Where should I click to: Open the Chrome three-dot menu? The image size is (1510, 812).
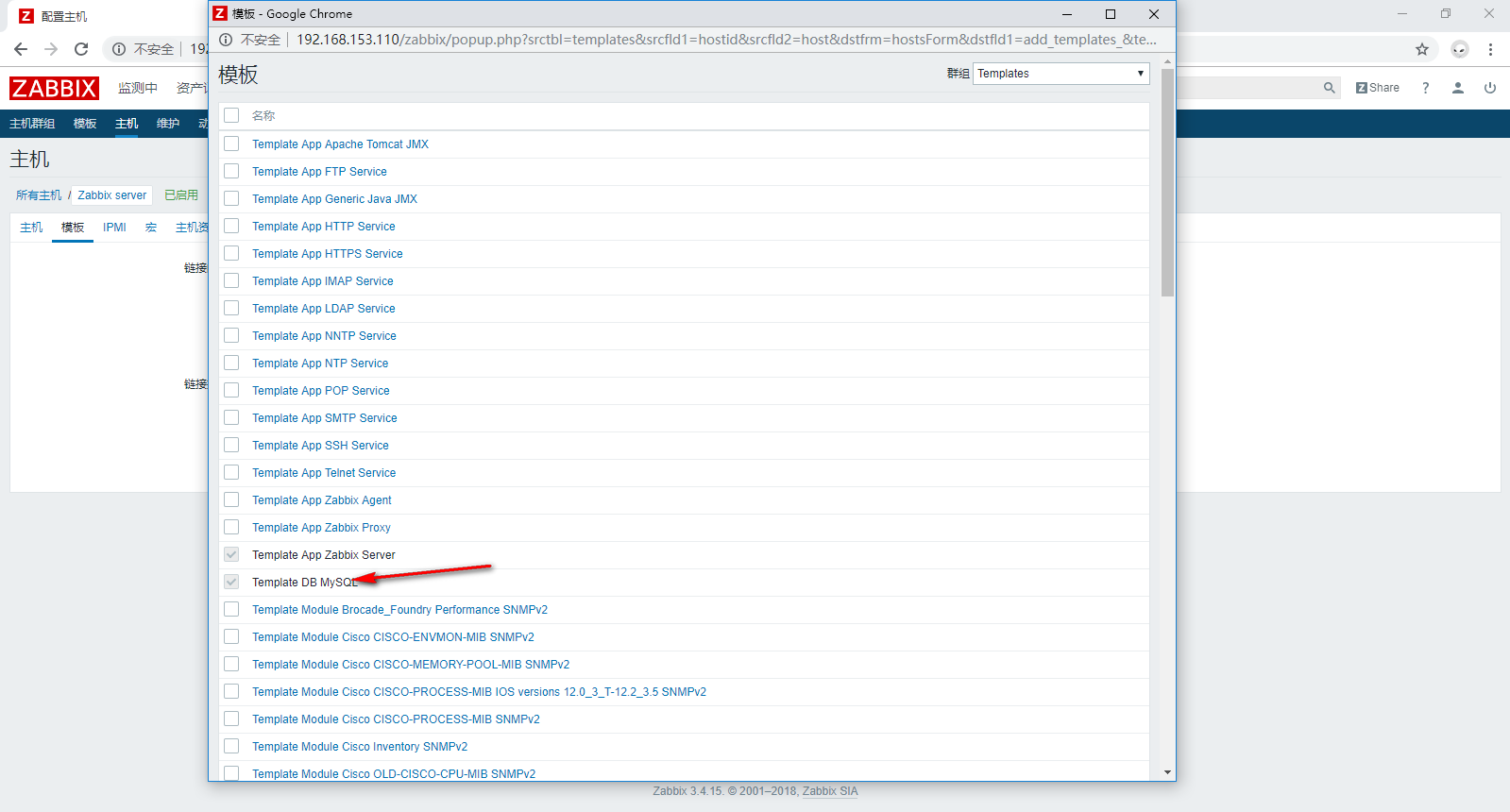pos(1490,49)
